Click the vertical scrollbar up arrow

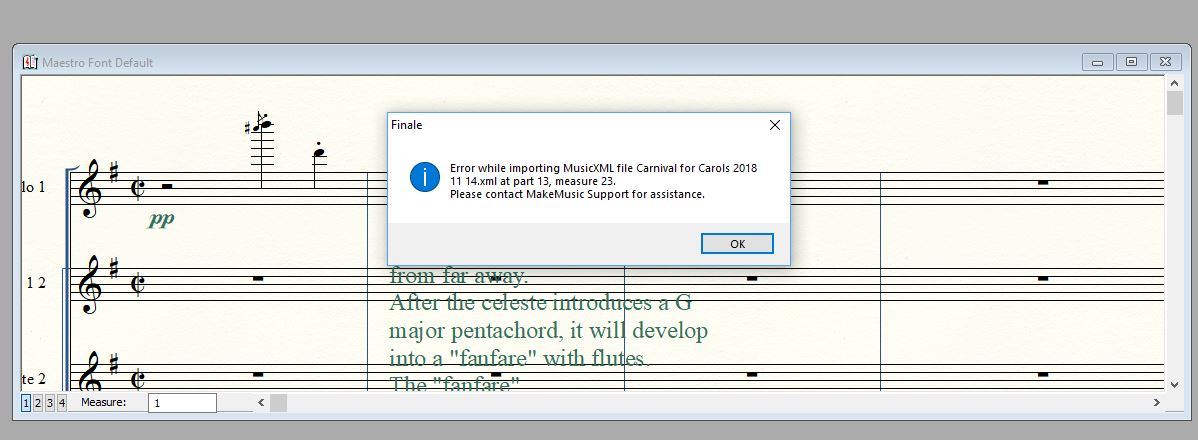tap(1175, 85)
